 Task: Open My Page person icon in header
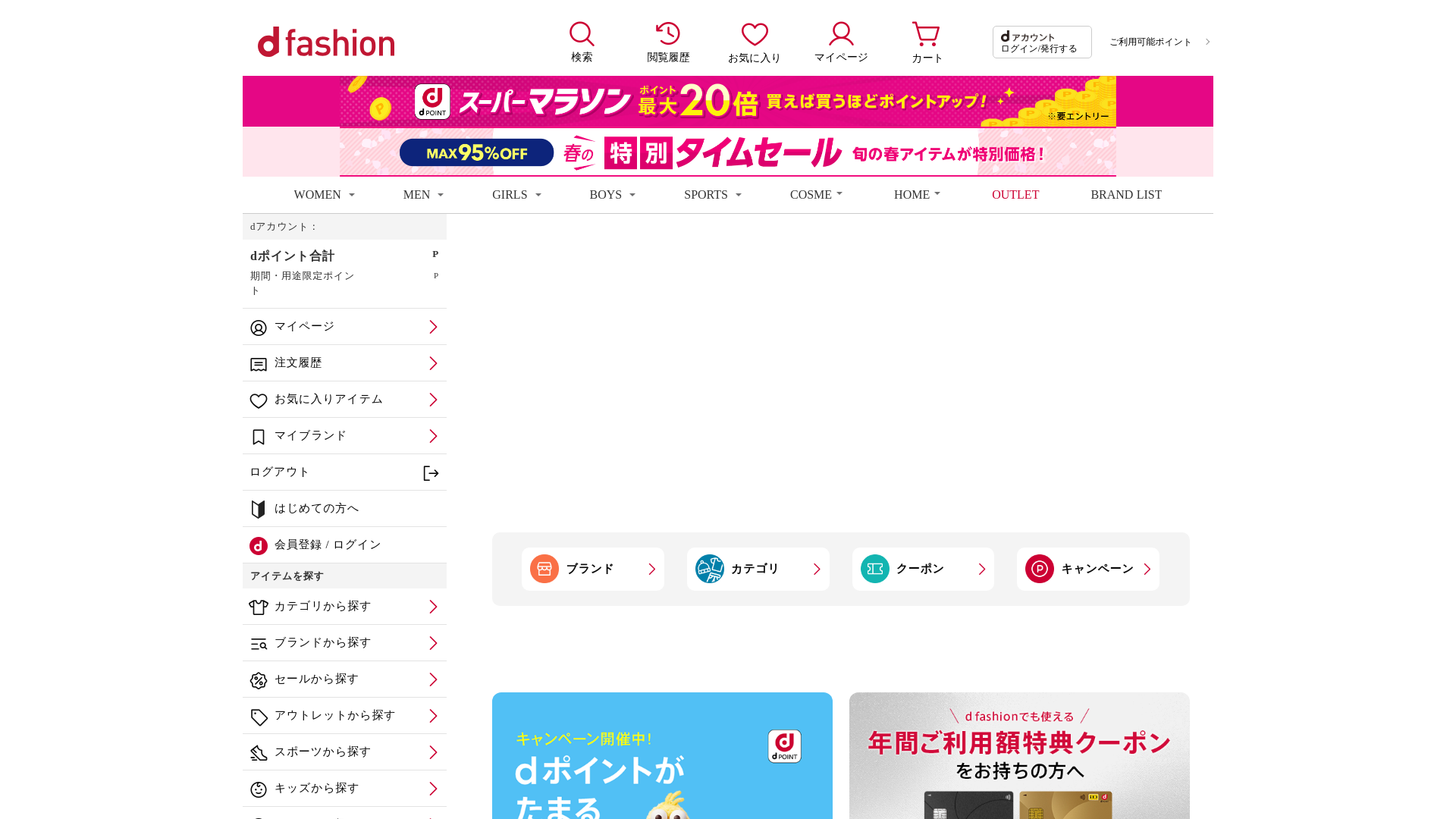841,33
